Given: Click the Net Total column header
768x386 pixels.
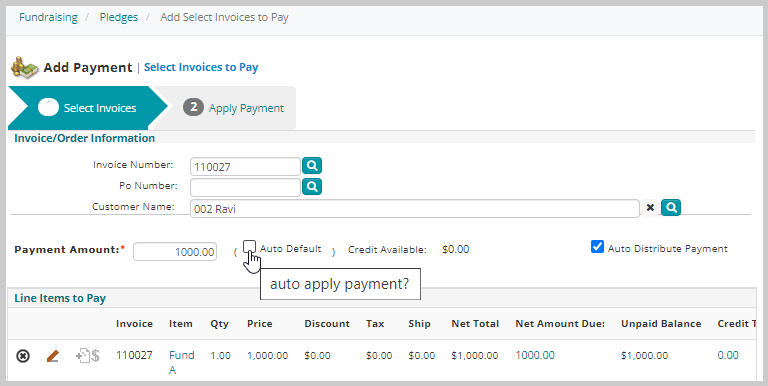Looking at the screenshot, I should click(x=475, y=324).
